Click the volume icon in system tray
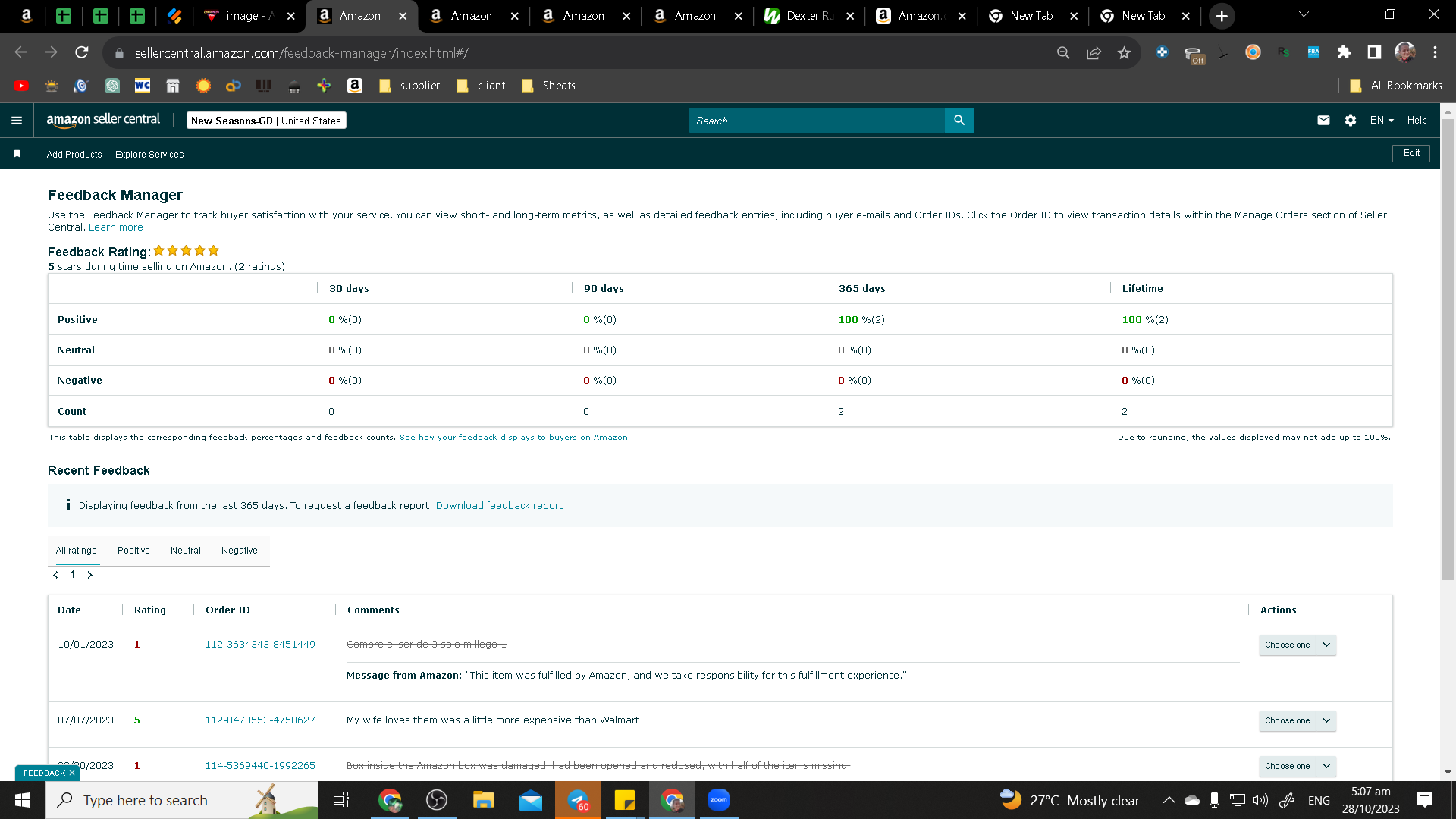The image size is (1456, 819). point(1260,800)
